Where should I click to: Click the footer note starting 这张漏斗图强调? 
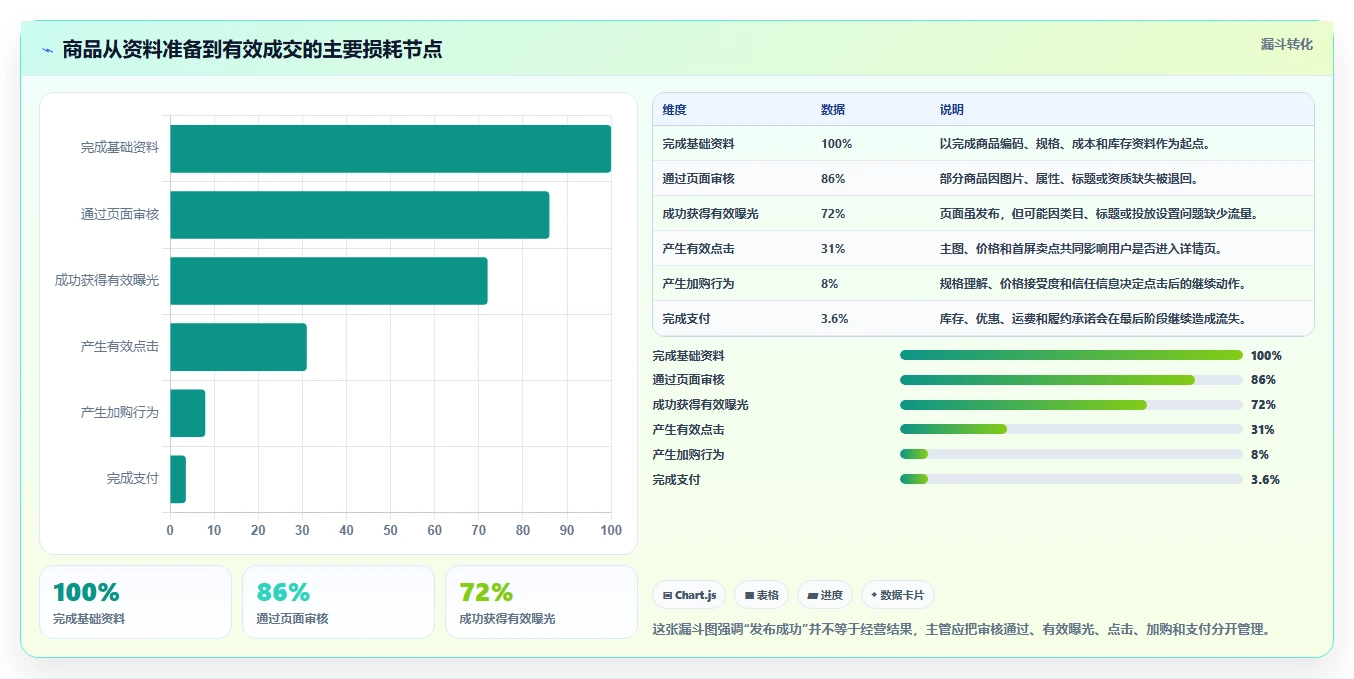point(961,629)
